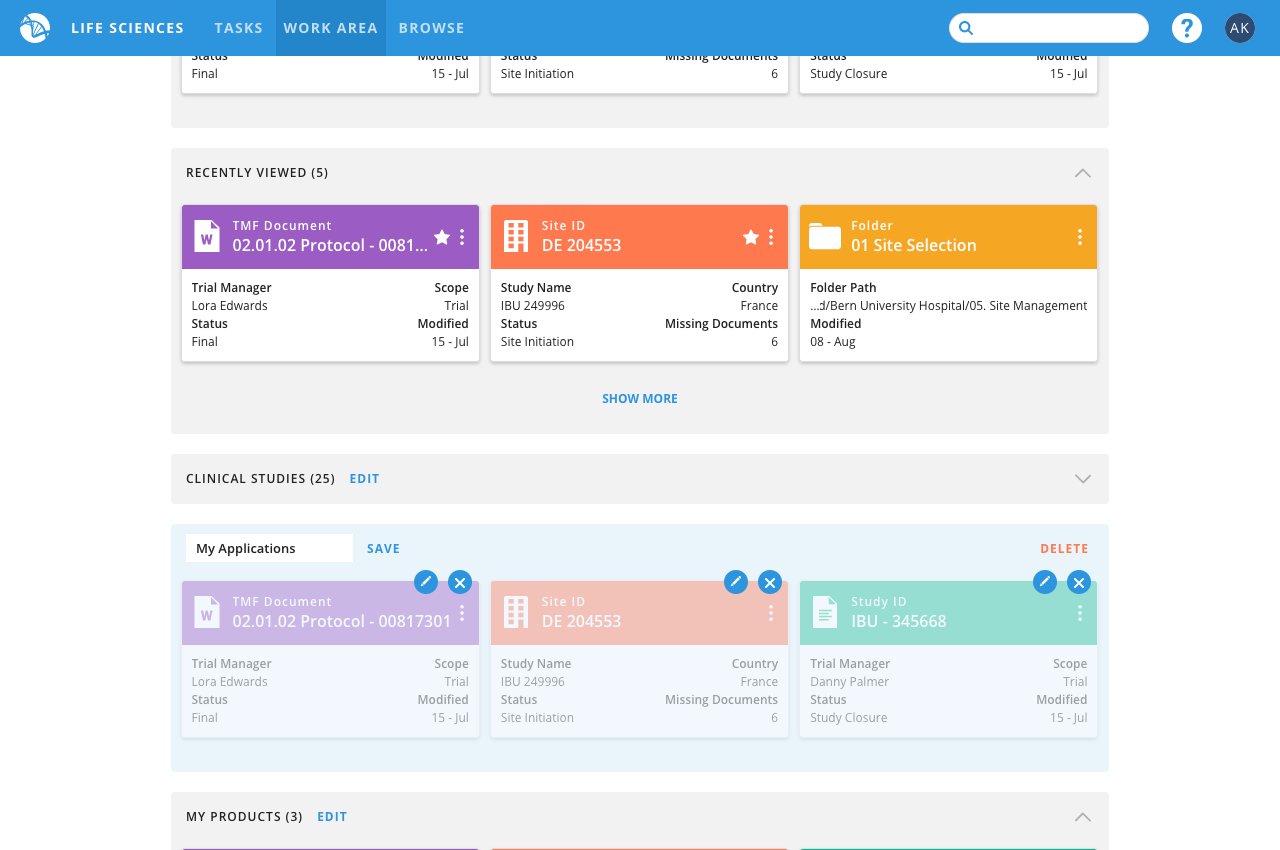The image size is (1280, 850).
Task: Click the building icon on recently viewed DE 204553 card
Action: (x=516, y=236)
